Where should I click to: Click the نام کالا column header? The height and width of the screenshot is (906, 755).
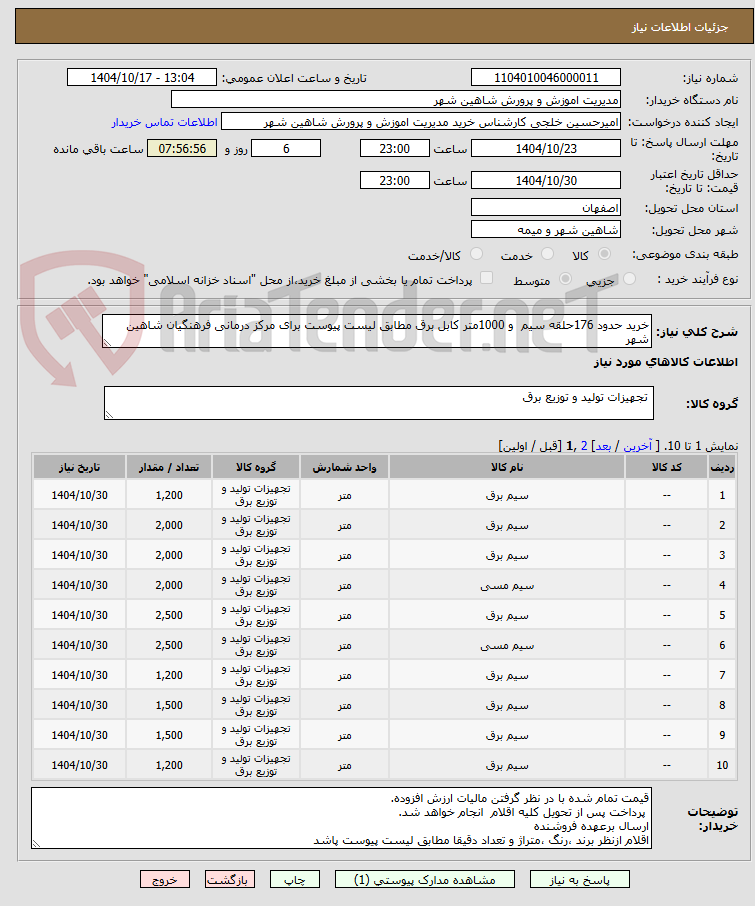point(507,467)
